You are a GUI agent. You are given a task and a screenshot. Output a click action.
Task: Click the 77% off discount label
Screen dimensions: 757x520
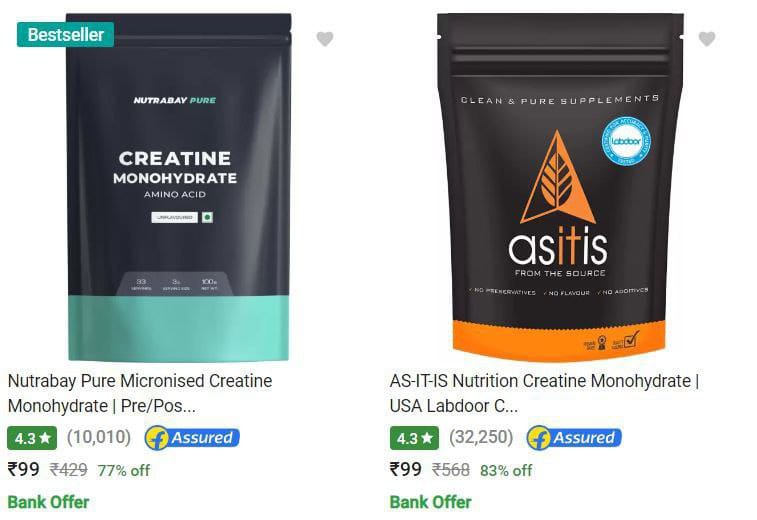tap(124, 470)
